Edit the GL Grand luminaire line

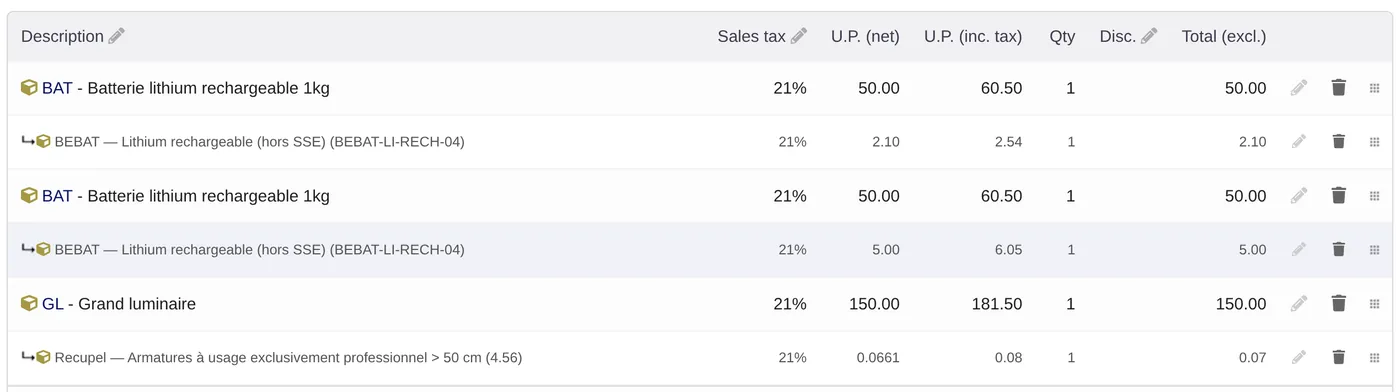pos(1299,304)
